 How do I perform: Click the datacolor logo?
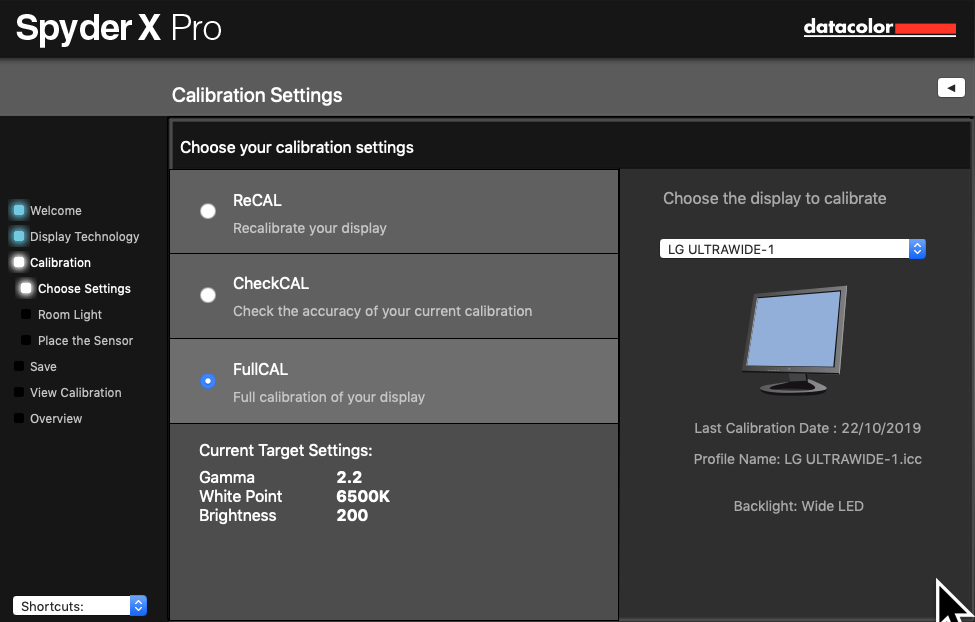(879, 27)
